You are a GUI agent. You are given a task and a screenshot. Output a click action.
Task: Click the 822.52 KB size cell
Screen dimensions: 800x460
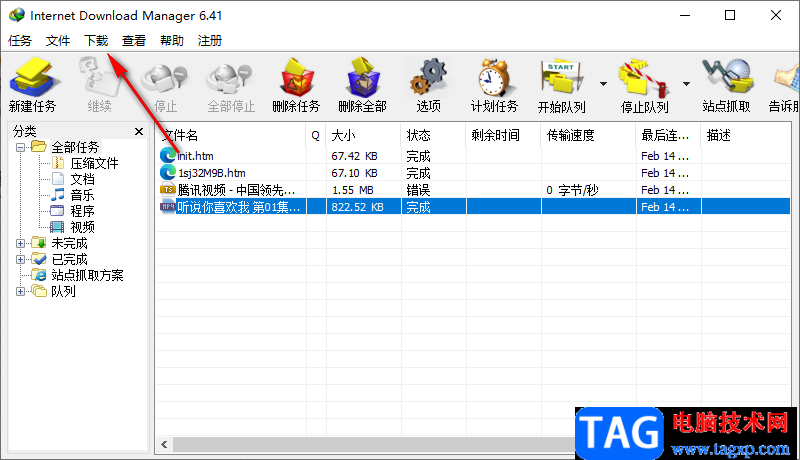coord(357,207)
